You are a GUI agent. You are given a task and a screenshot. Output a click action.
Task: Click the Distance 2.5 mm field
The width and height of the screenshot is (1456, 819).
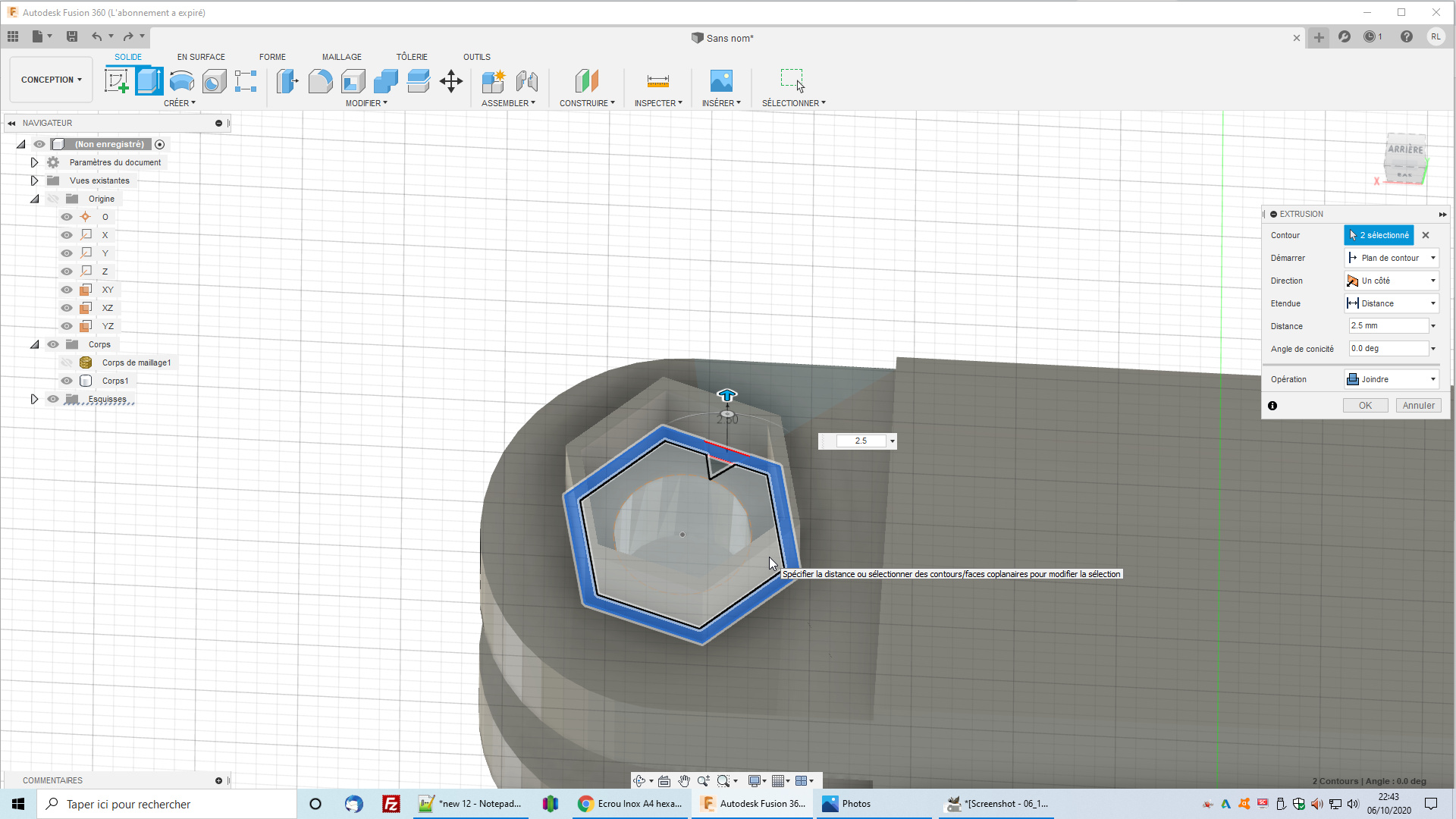click(1388, 326)
